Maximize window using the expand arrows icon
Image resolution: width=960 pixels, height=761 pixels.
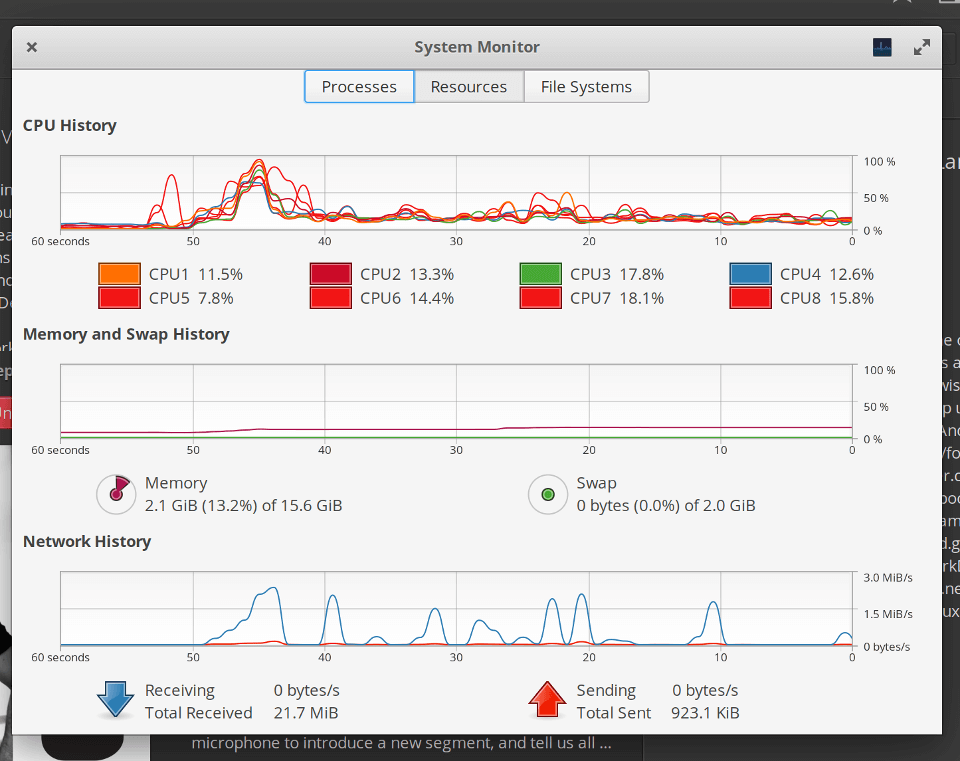point(921,47)
